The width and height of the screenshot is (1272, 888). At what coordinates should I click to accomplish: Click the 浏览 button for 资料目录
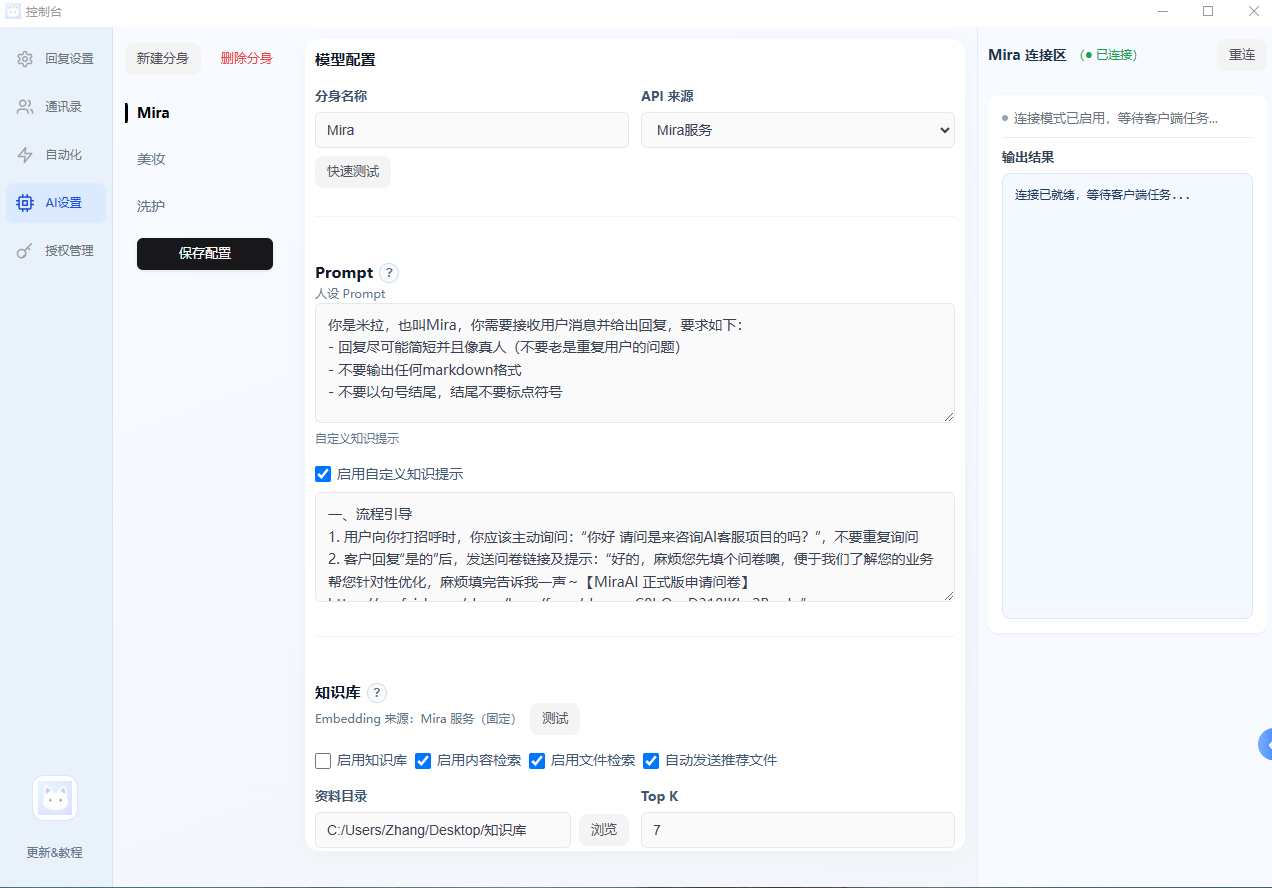point(604,830)
